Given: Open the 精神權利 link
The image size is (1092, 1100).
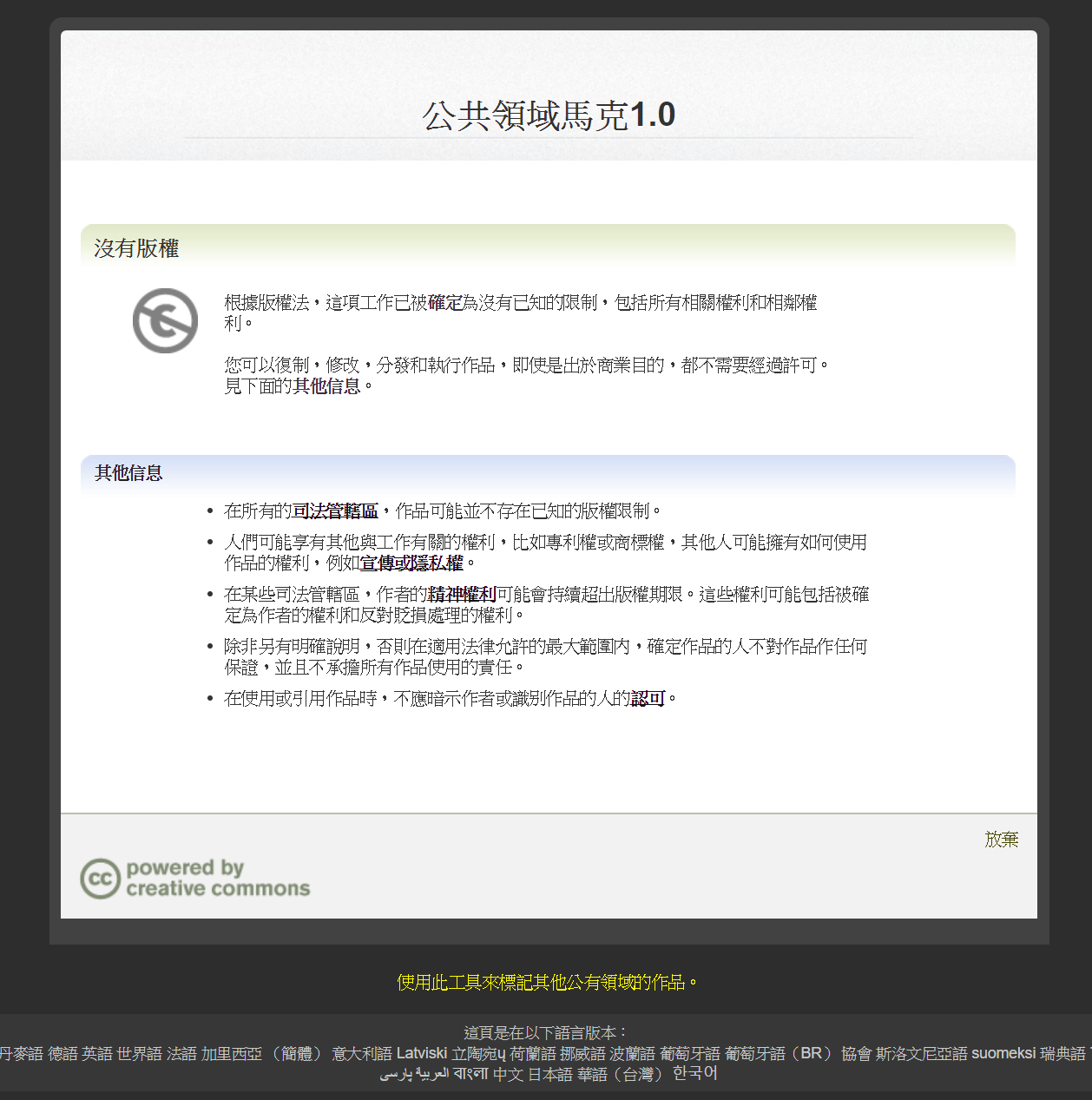Looking at the screenshot, I should (462, 595).
